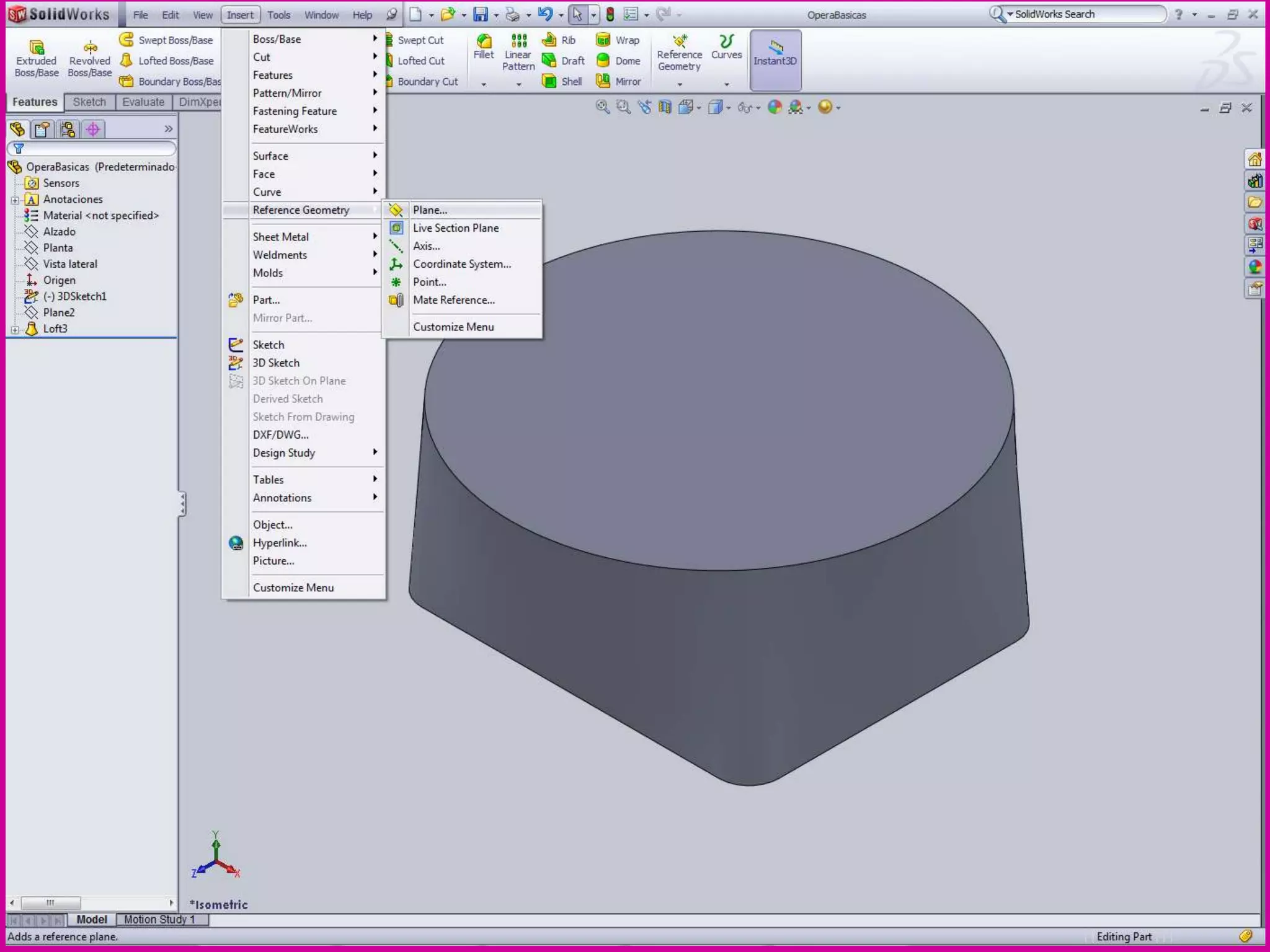Click the Coordinate System... menu entry

pos(462,264)
